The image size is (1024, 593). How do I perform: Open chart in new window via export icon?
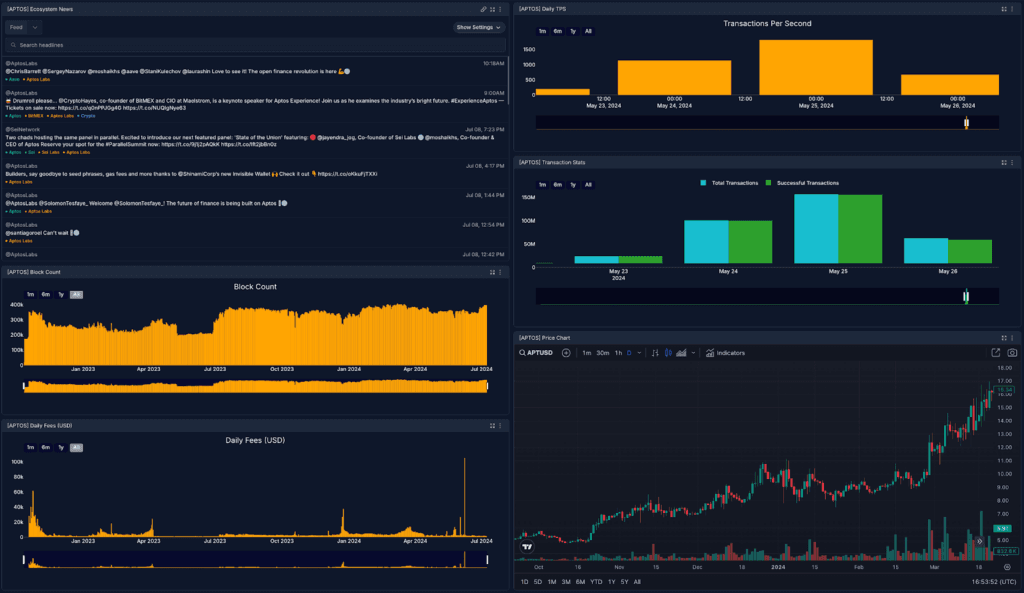pyautogui.click(x=996, y=352)
